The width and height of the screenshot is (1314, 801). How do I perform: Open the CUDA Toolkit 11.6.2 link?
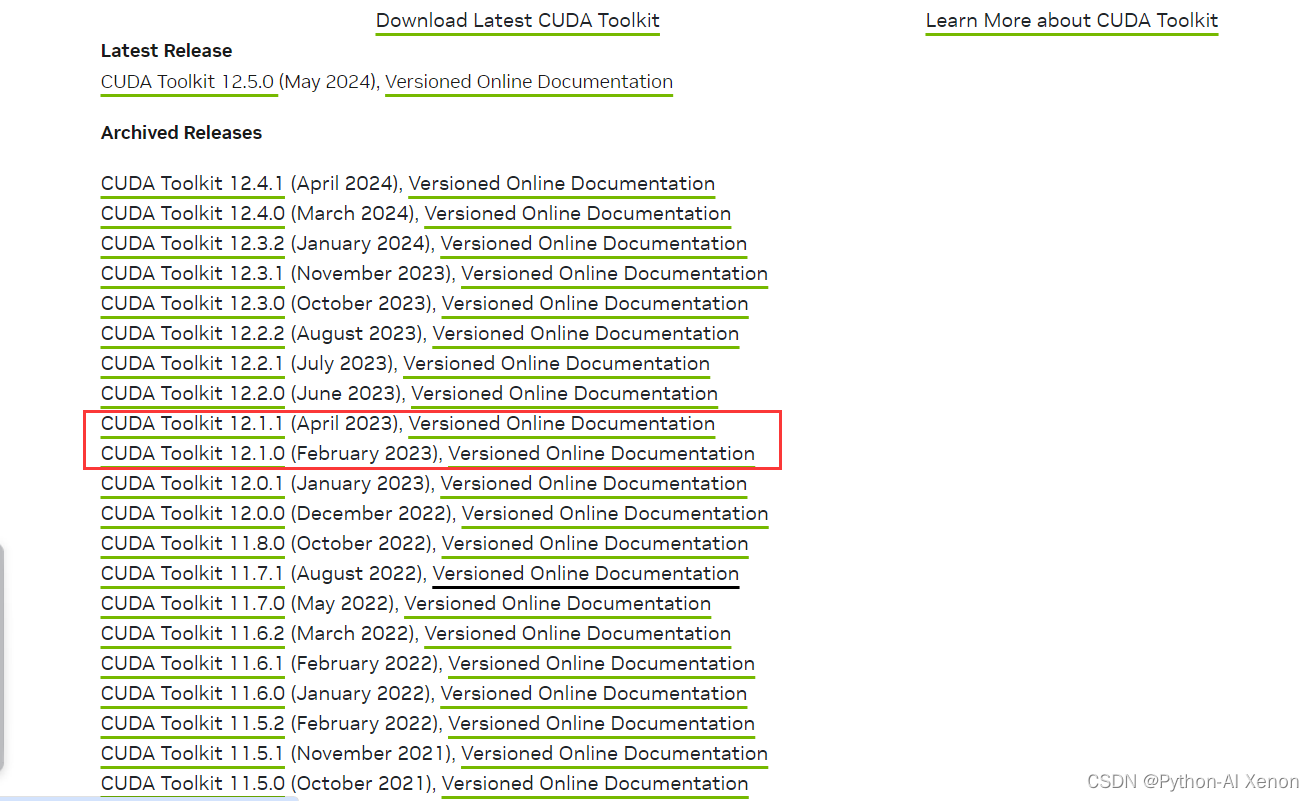click(x=193, y=634)
